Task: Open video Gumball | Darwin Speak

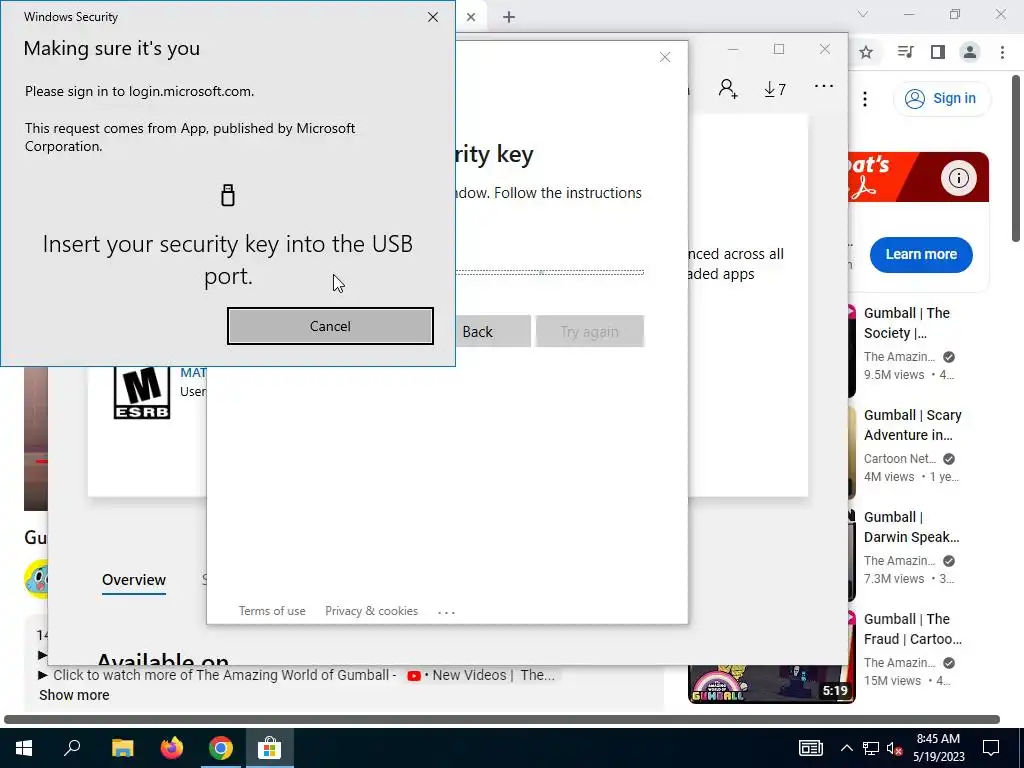Action: (x=912, y=526)
